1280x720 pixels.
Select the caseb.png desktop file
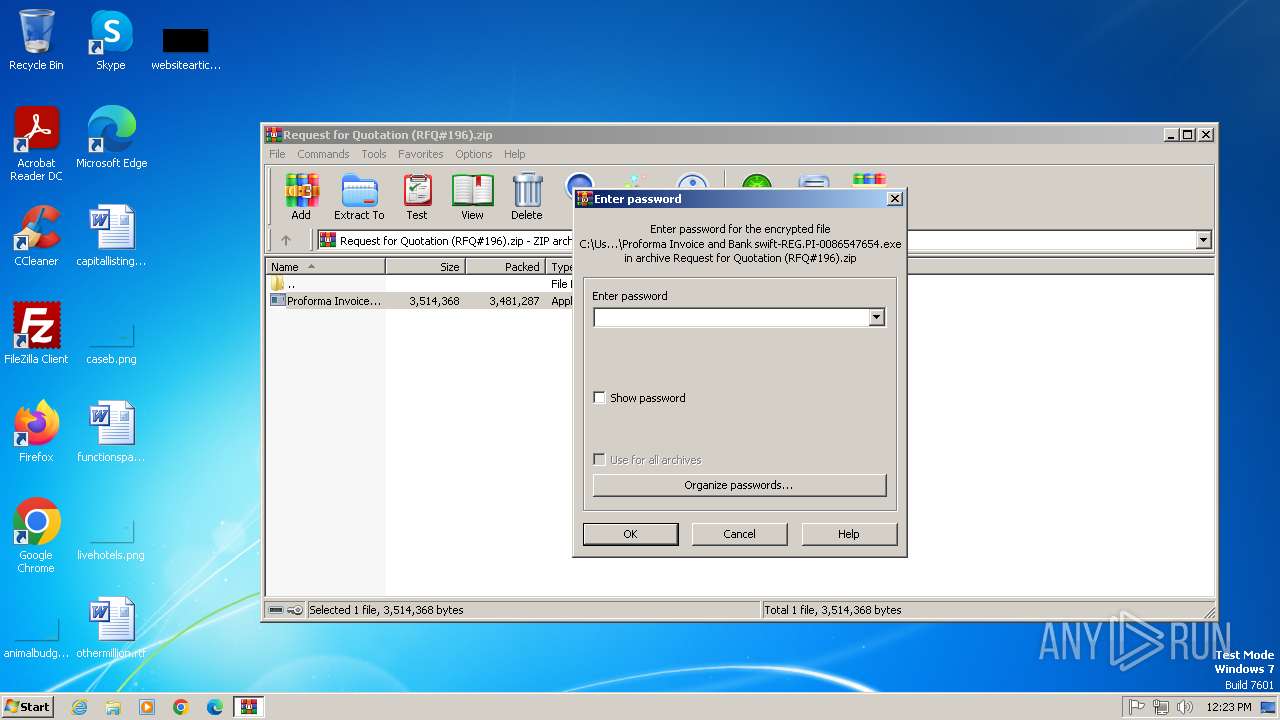coord(111,342)
